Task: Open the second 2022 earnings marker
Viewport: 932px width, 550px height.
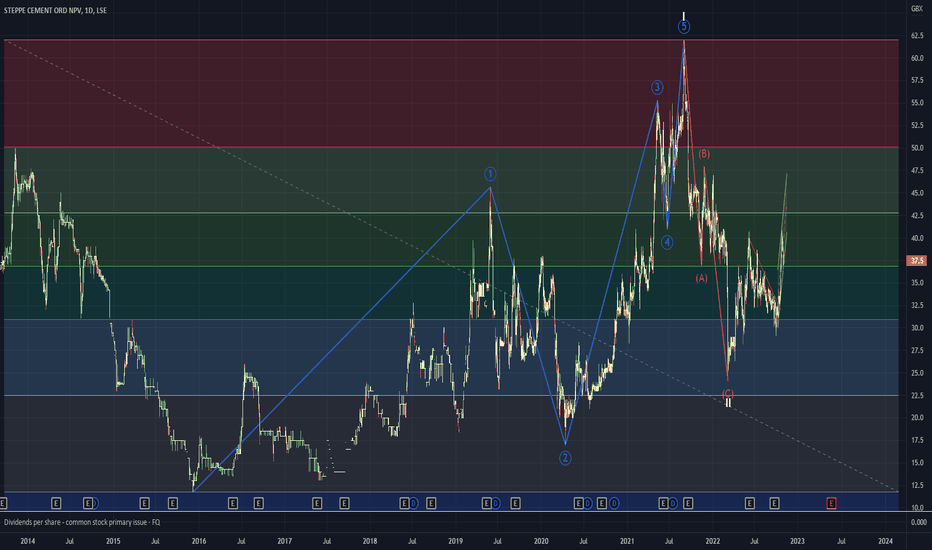Action: click(x=774, y=504)
